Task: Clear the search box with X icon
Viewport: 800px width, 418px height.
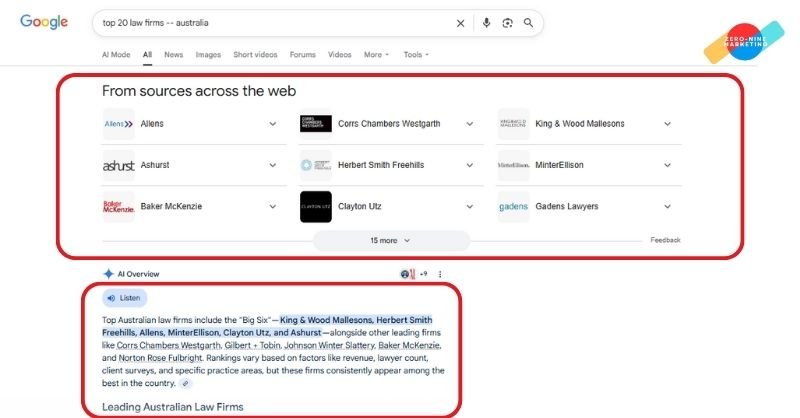Action: point(460,23)
